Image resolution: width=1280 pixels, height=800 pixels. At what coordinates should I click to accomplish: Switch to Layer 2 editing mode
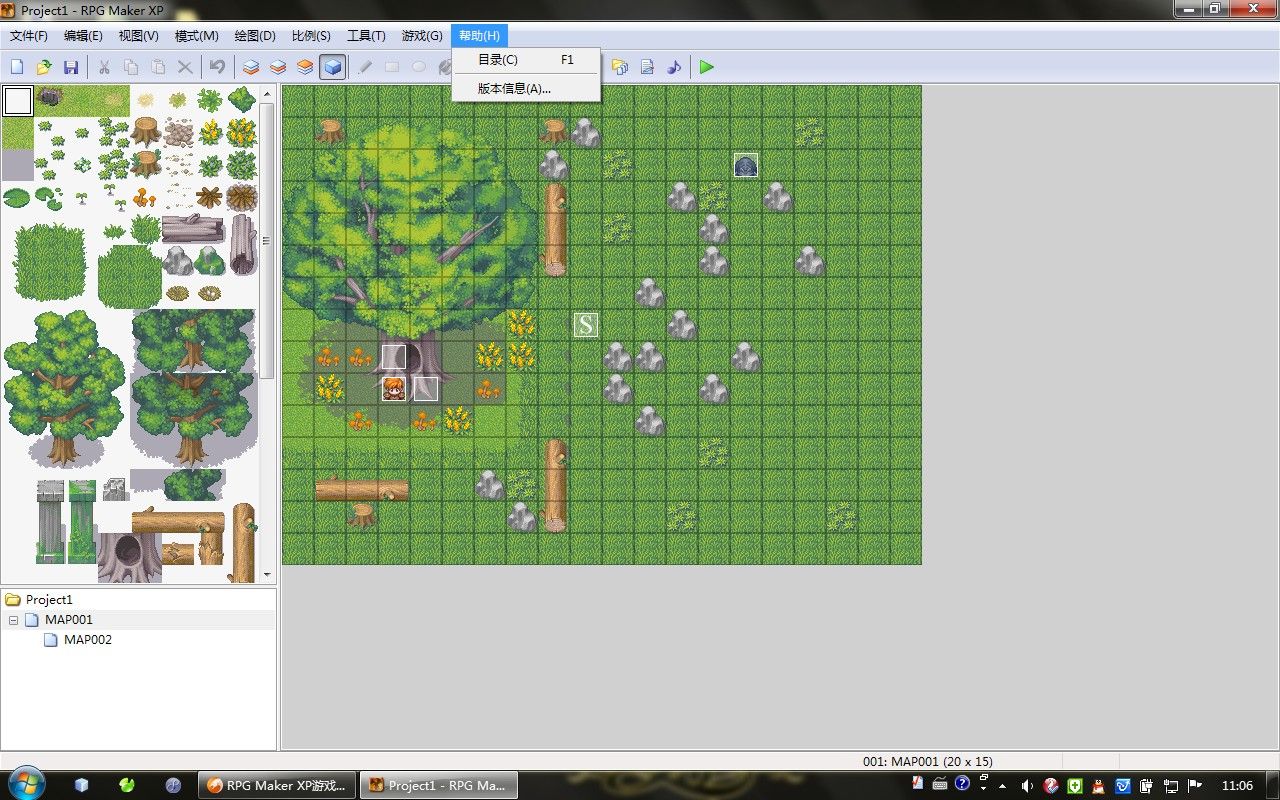pyautogui.click(x=278, y=67)
